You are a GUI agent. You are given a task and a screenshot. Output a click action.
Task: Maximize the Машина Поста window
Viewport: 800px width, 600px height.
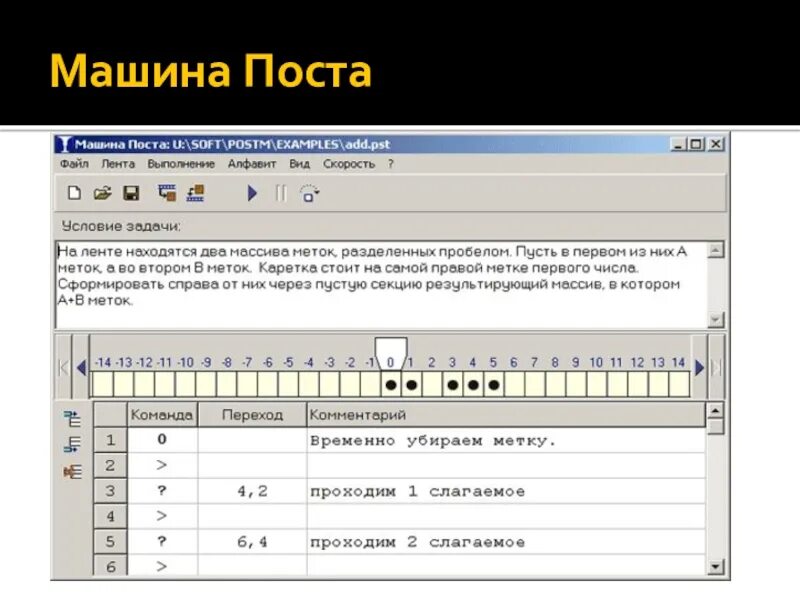click(x=696, y=144)
